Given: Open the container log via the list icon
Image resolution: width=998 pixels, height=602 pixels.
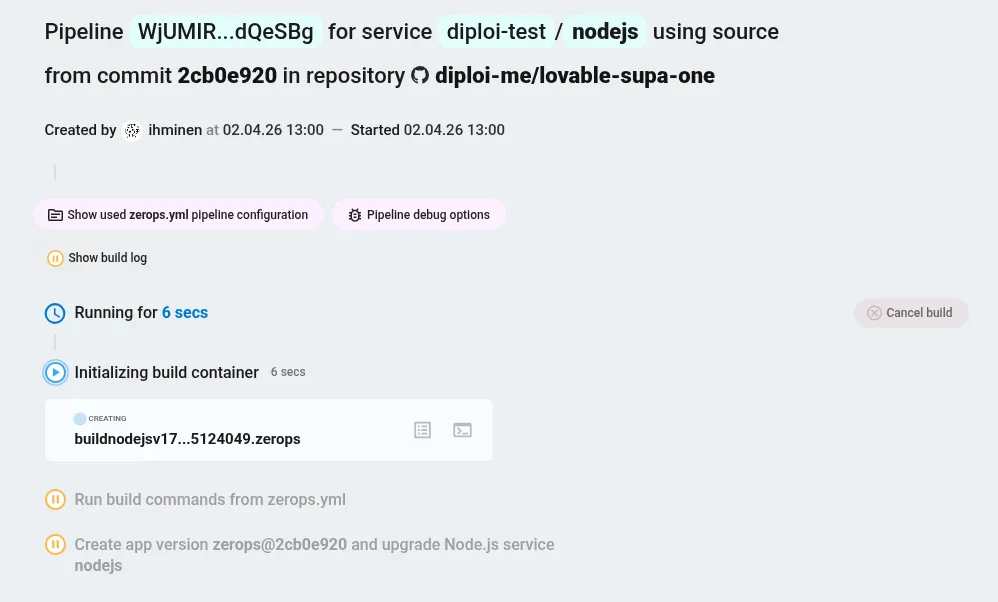Looking at the screenshot, I should click(422, 430).
